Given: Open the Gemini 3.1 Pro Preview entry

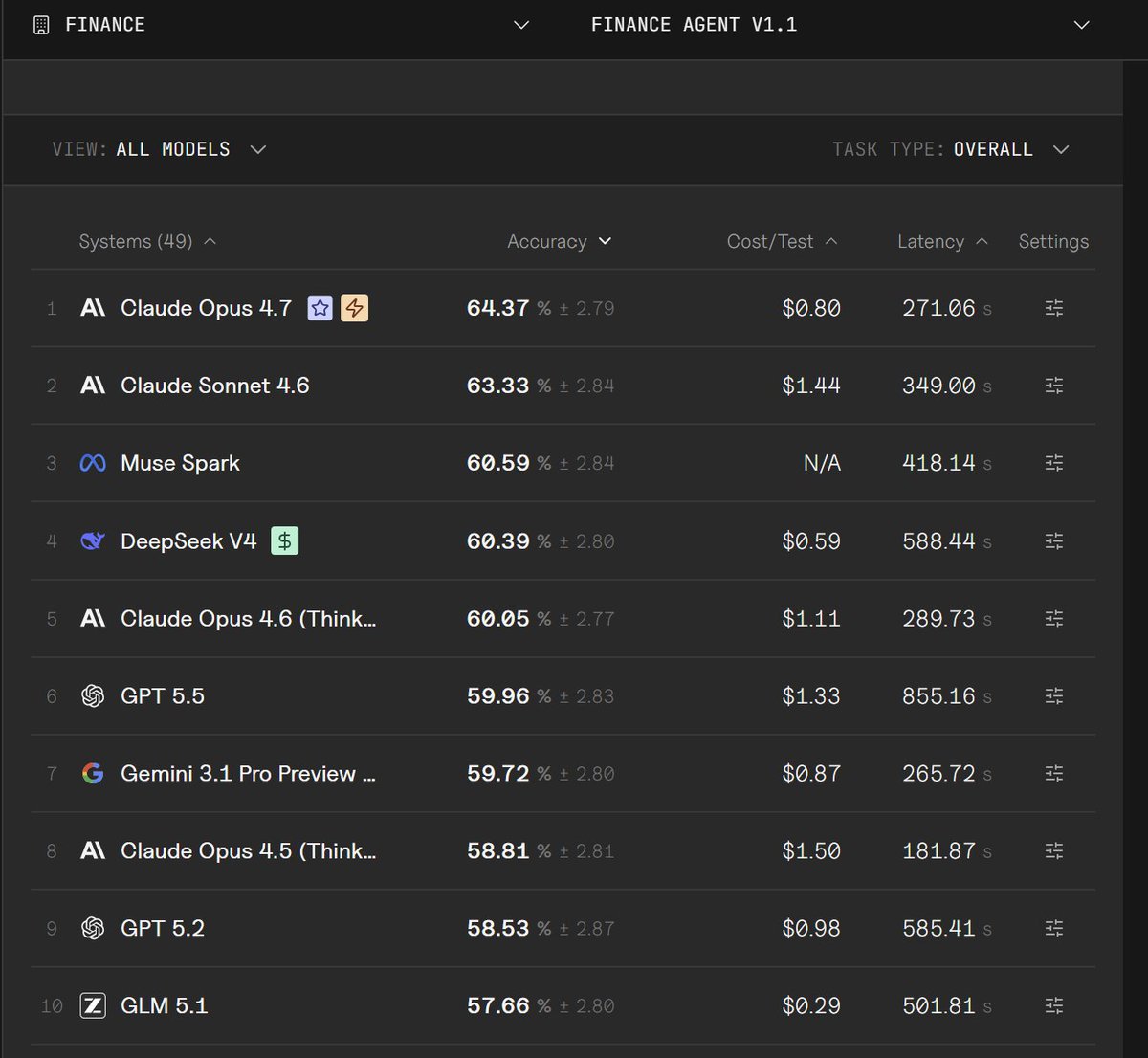Looking at the screenshot, I should coord(248,773).
